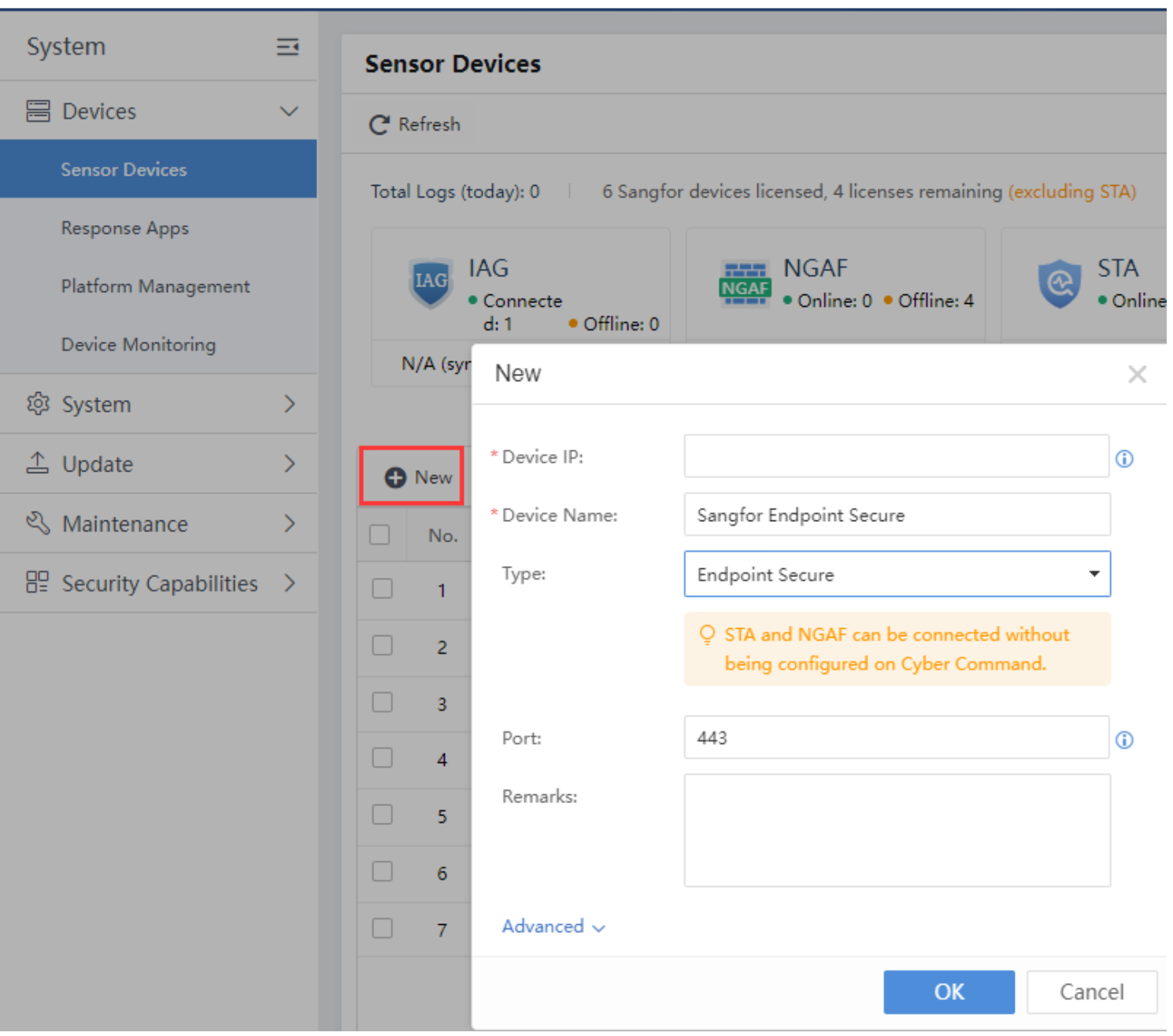Open Response Apps from the sidebar
This screenshot has width=1173, height=1036.
124,228
